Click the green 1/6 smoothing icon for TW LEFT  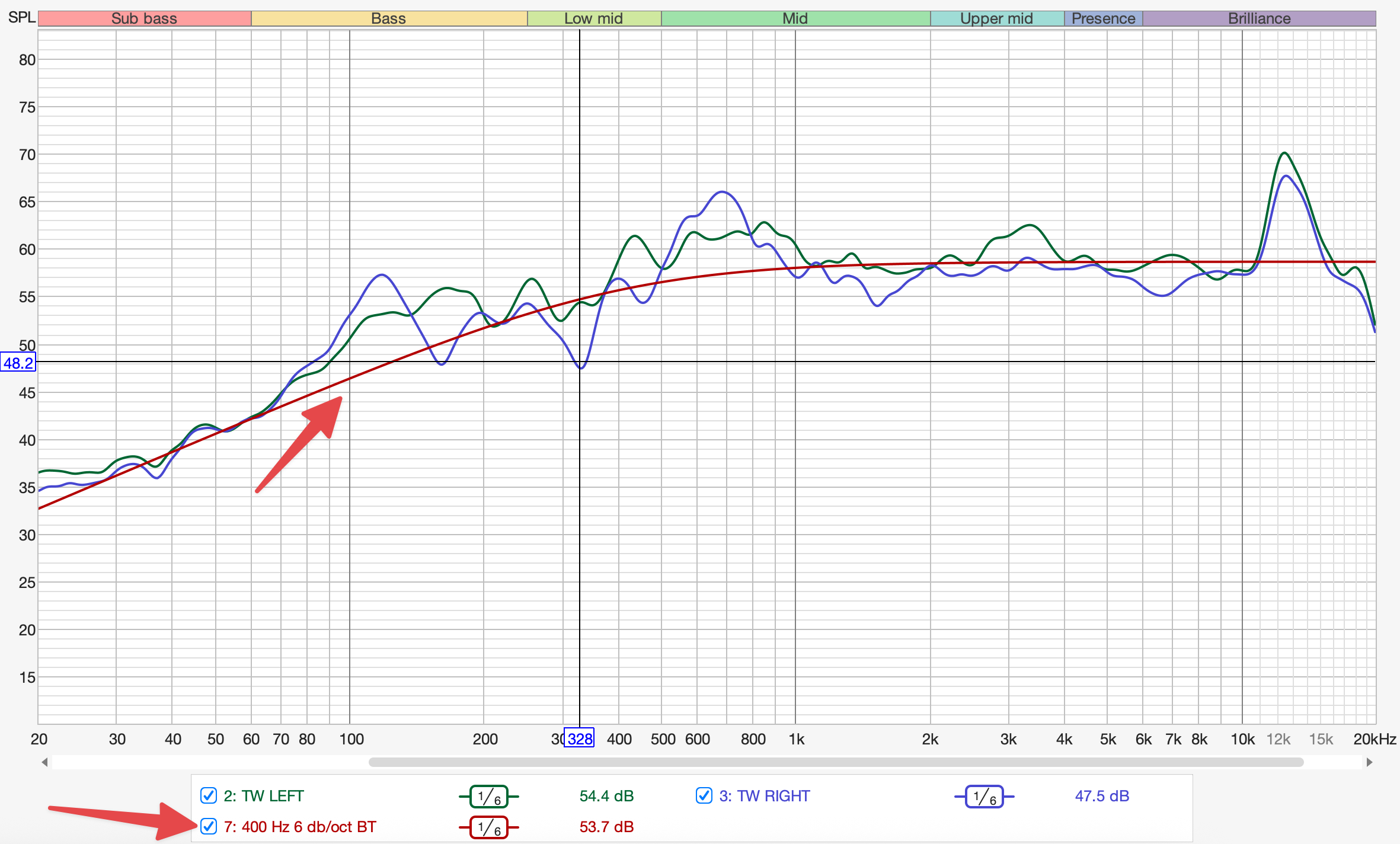pyautogui.click(x=489, y=797)
